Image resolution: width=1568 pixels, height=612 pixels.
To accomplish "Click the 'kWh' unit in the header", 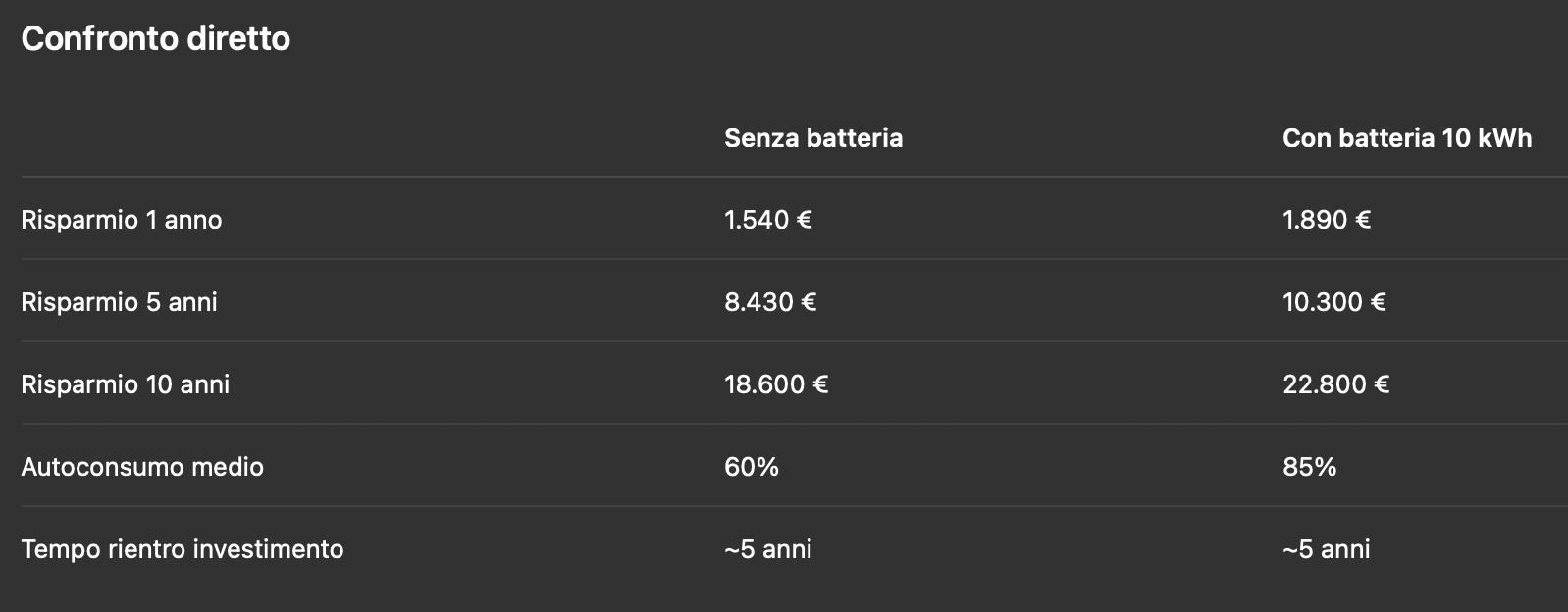I will coord(1504,138).
